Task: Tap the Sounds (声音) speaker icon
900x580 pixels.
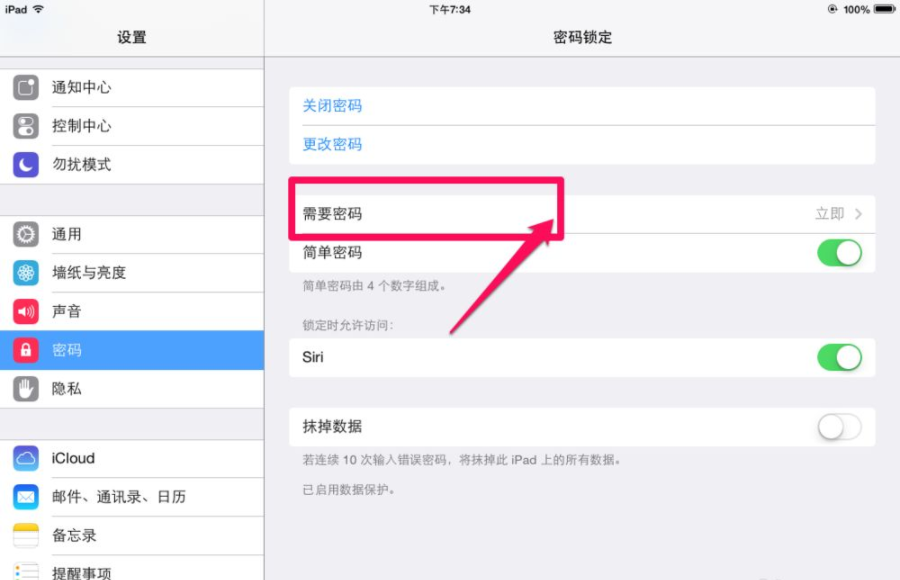Action: tap(26, 312)
